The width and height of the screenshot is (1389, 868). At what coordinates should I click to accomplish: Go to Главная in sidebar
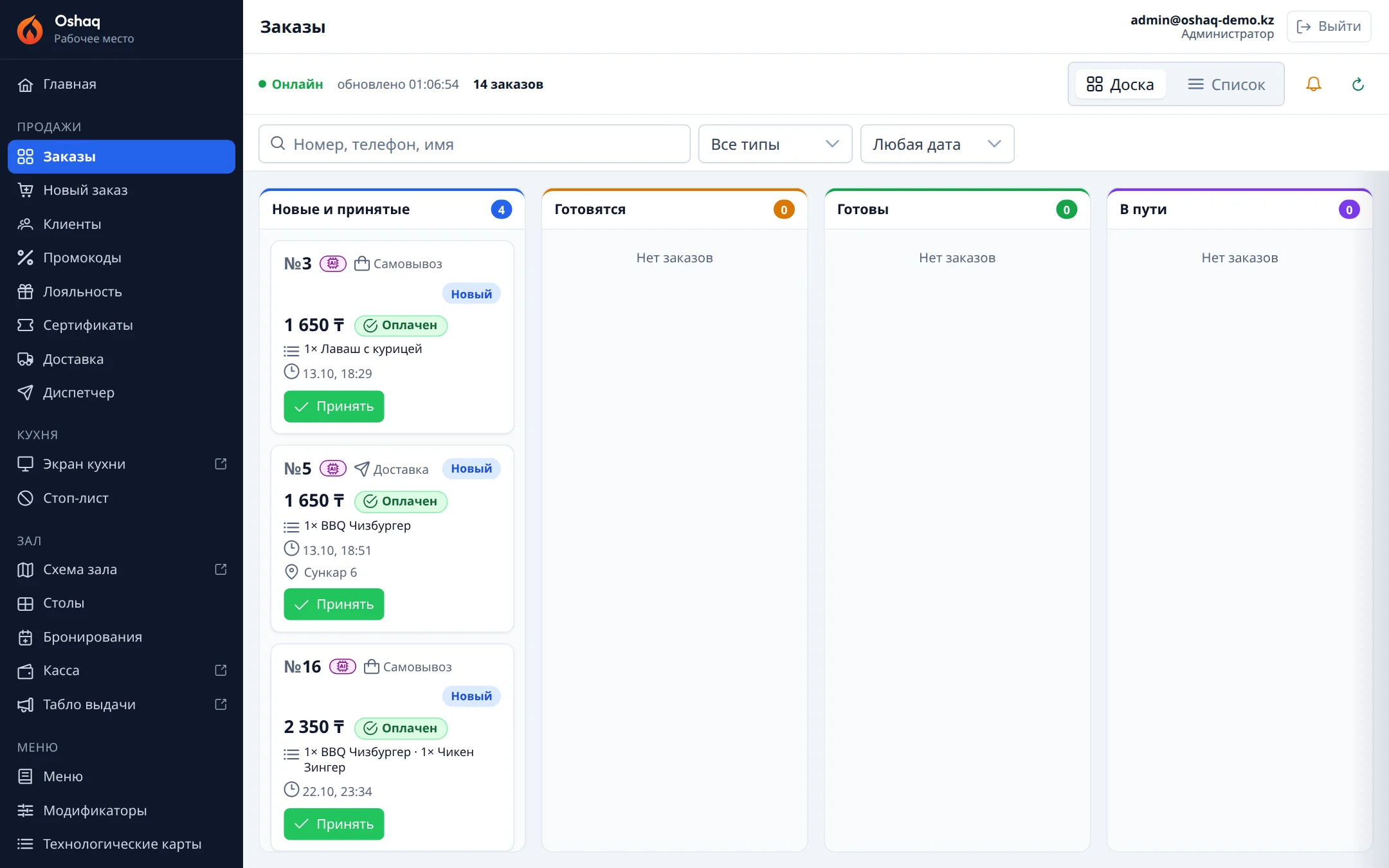pyautogui.click(x=122, y=84)
